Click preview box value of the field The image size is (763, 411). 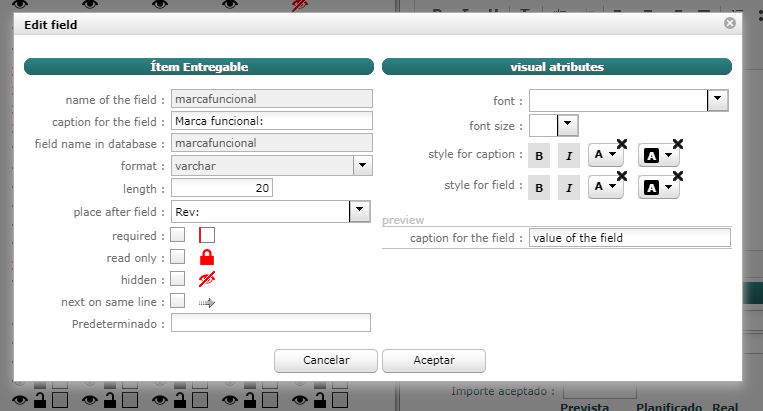630,238
